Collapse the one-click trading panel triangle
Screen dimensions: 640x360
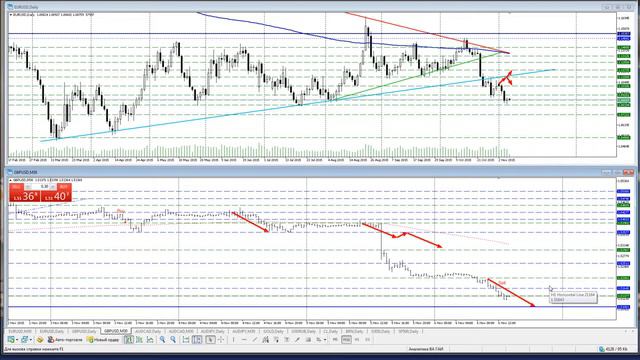tap(11, 180)
